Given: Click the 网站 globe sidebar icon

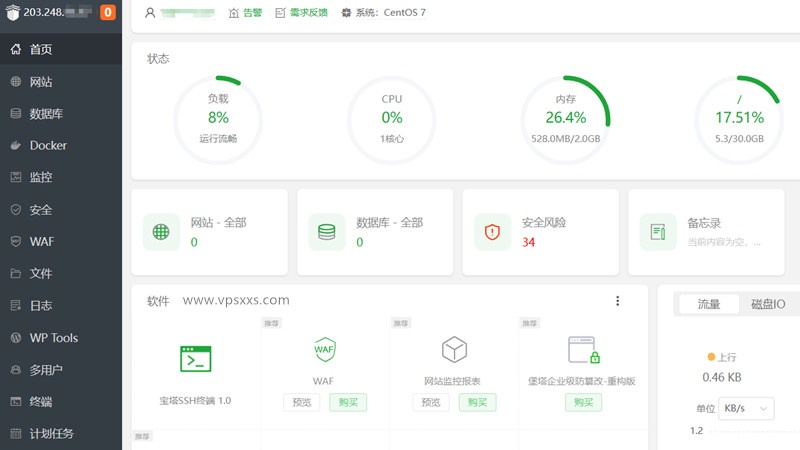Looking at the screenshot, I should point(16,81).
